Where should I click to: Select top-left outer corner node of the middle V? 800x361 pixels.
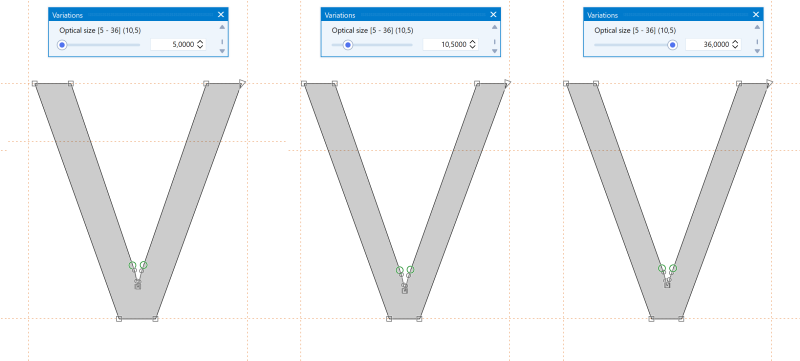pyautogui.click(x=304, y=83)
